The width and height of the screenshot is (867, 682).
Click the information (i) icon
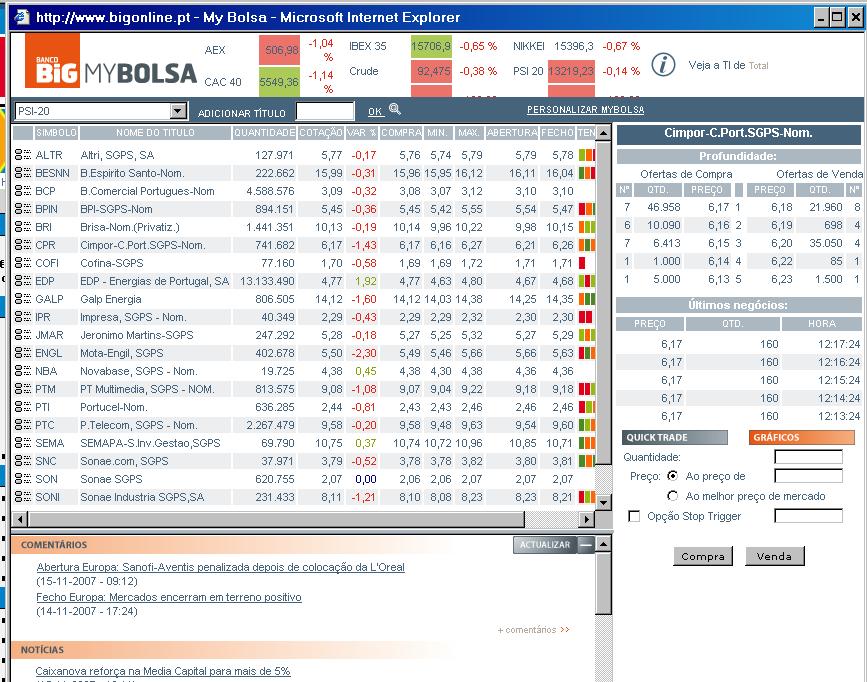(x=663, y=65)
